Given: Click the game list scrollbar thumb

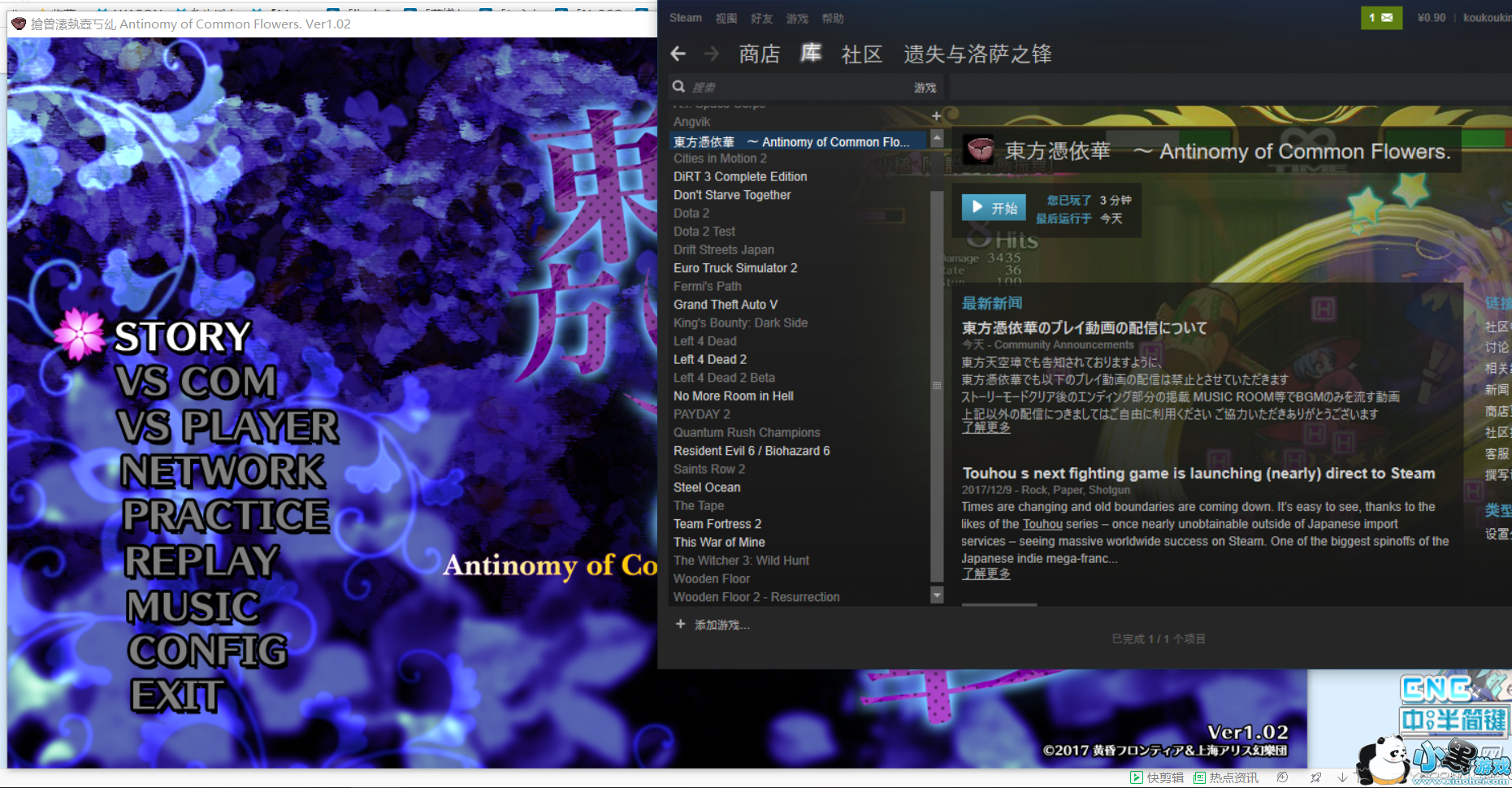Looking at the screenshot, I should coord(936,386).
